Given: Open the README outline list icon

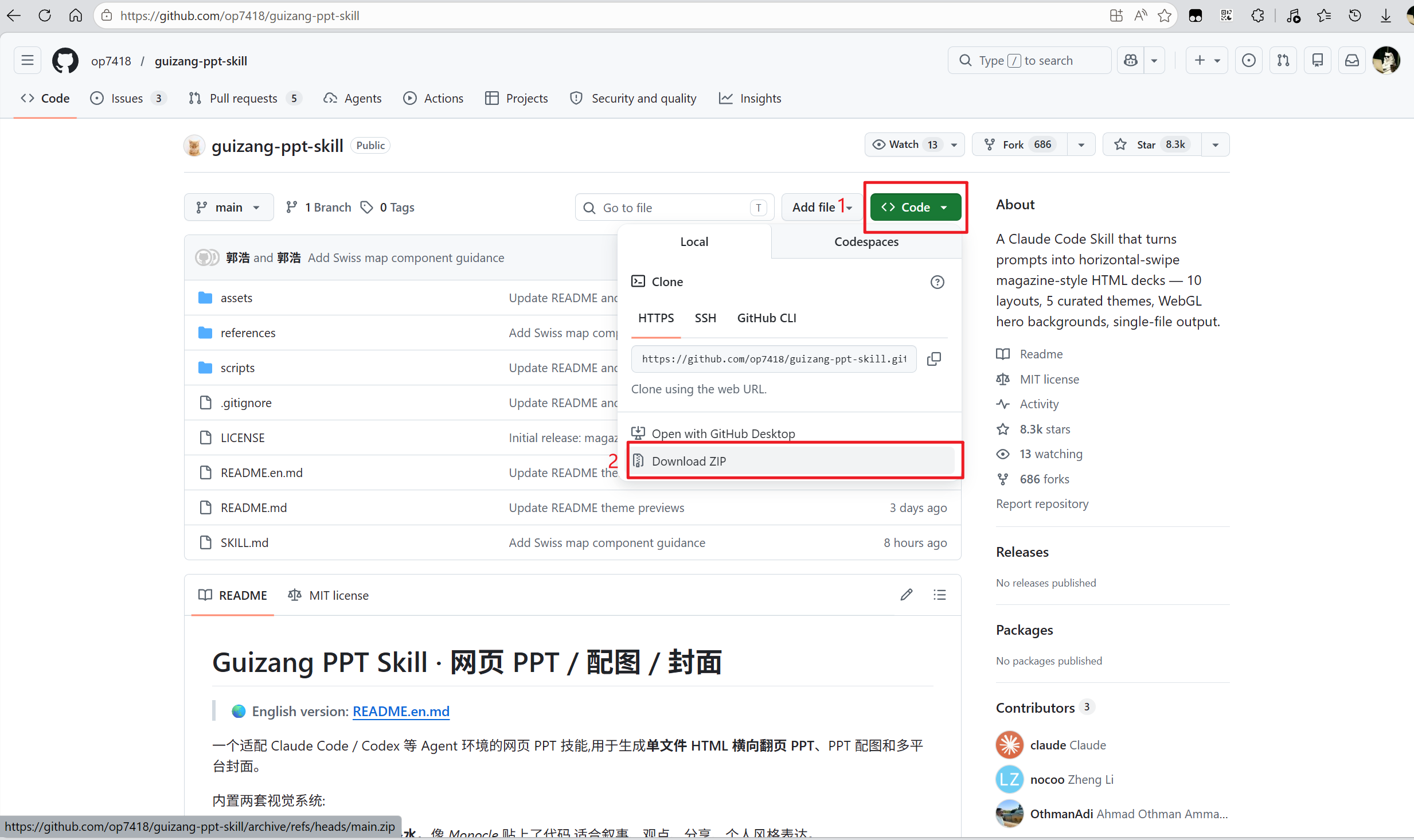Looking at the screenshot, I should pos(939,595).
